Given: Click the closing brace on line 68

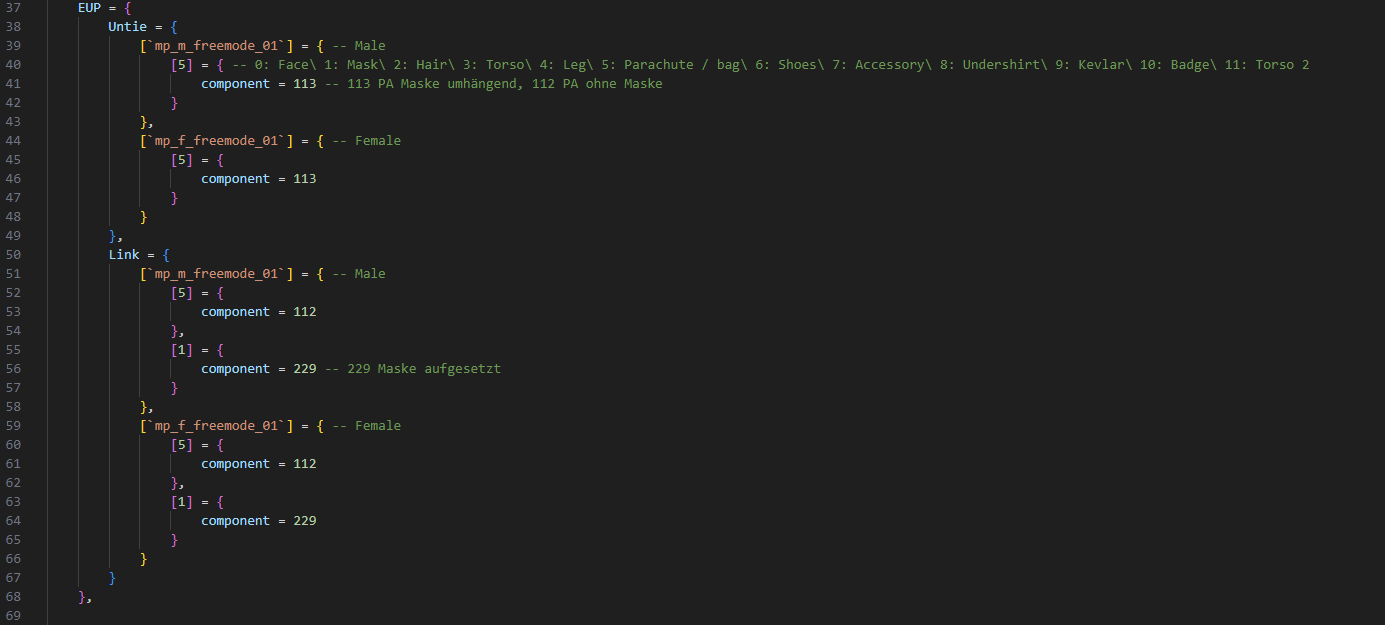Looking at the screenshot, I should click(83, 597).
